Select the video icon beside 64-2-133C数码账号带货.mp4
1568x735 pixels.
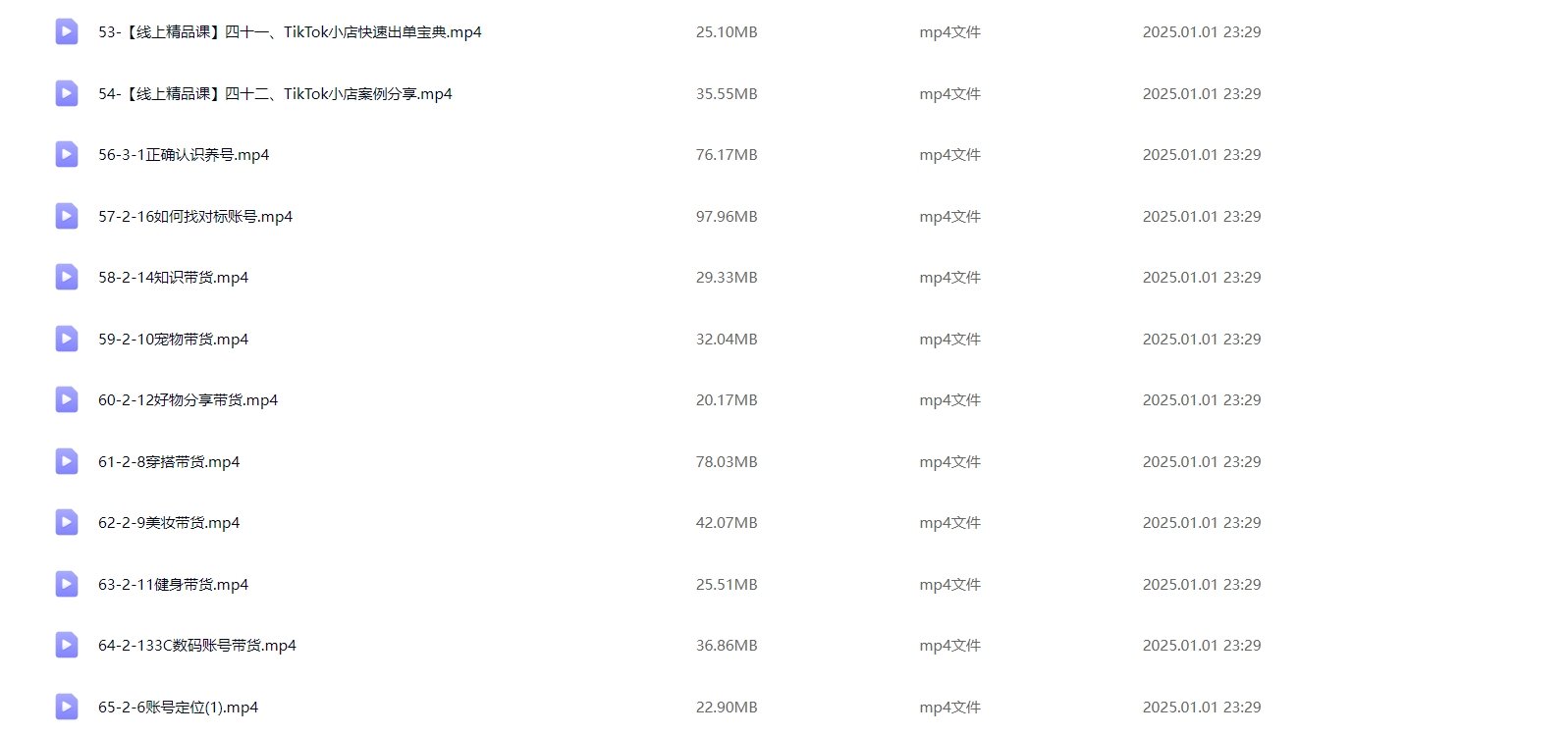click(67, 646)
